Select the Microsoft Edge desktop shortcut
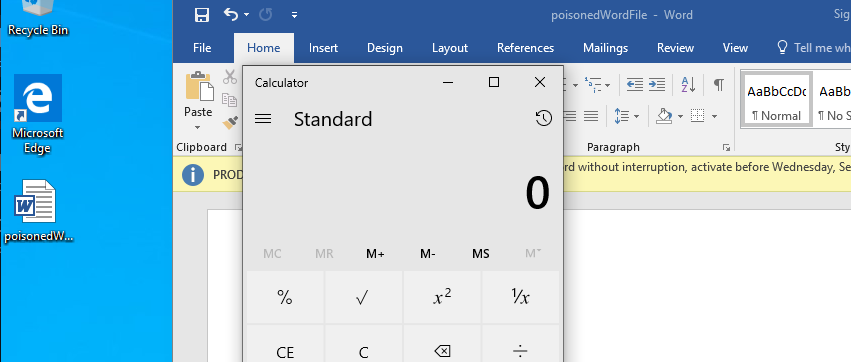This screenshot has height=362, width=851. (x=37, y=114)
